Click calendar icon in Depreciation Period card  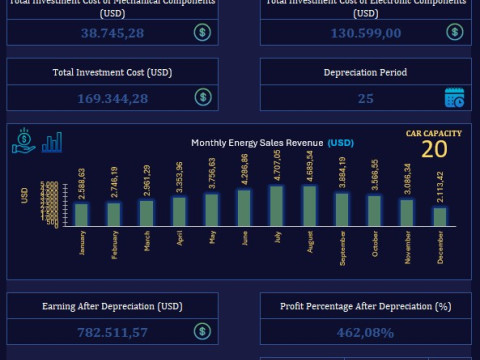point(454,98)
